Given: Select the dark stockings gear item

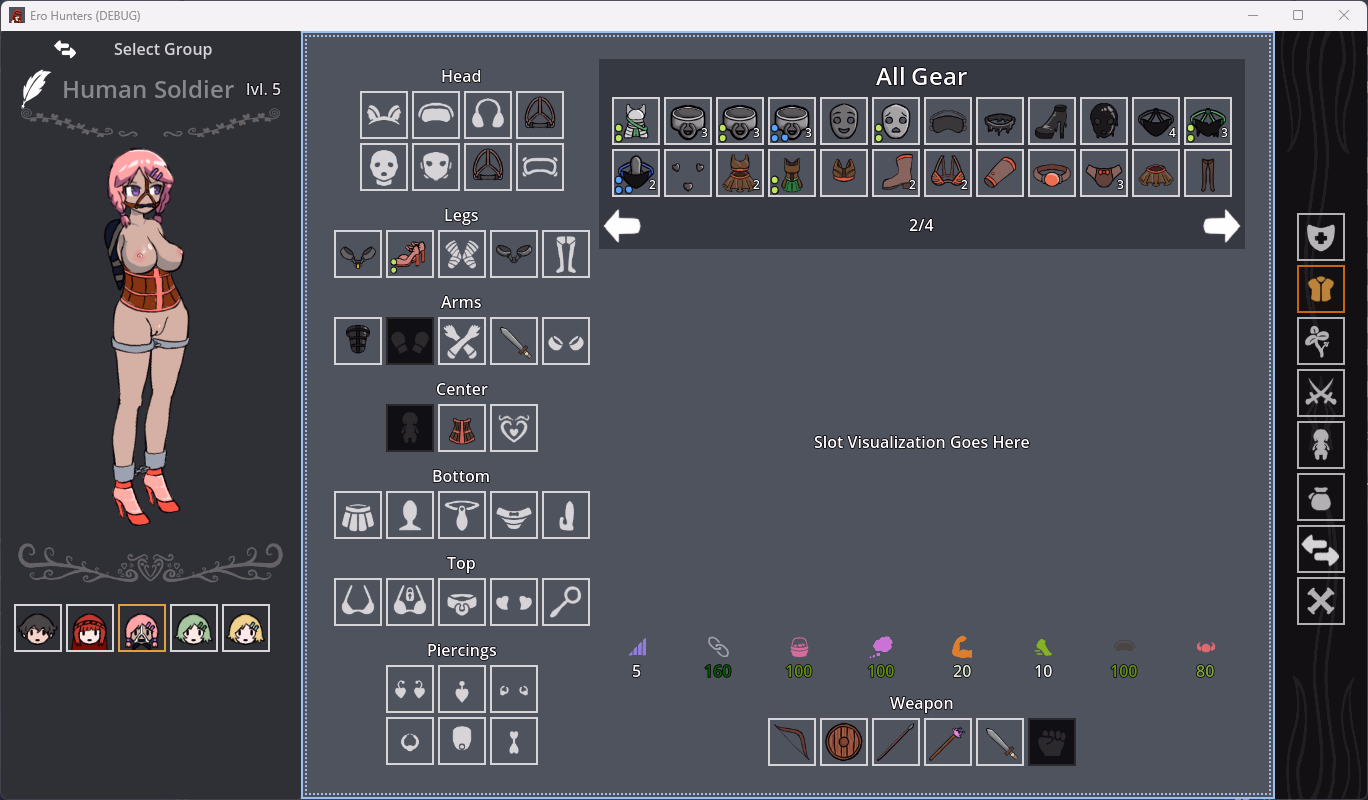Looking at the screenshot, I should coord(1208,173).
